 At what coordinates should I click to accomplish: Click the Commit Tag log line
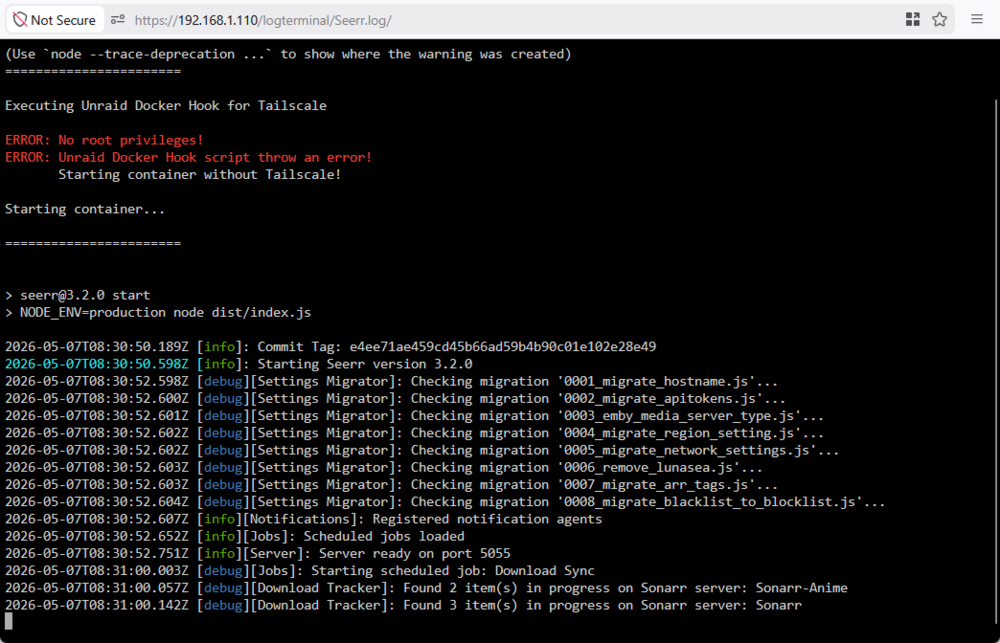pos(330,346)
